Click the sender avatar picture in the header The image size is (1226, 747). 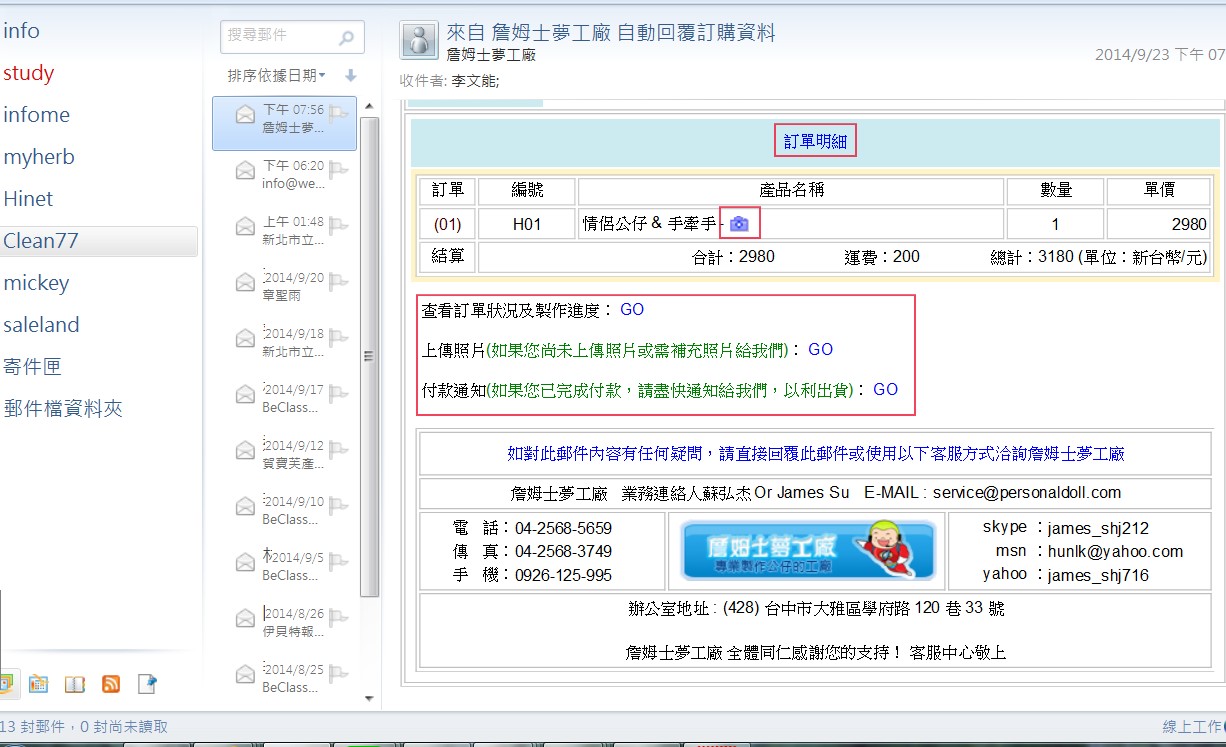click(419, 40)
